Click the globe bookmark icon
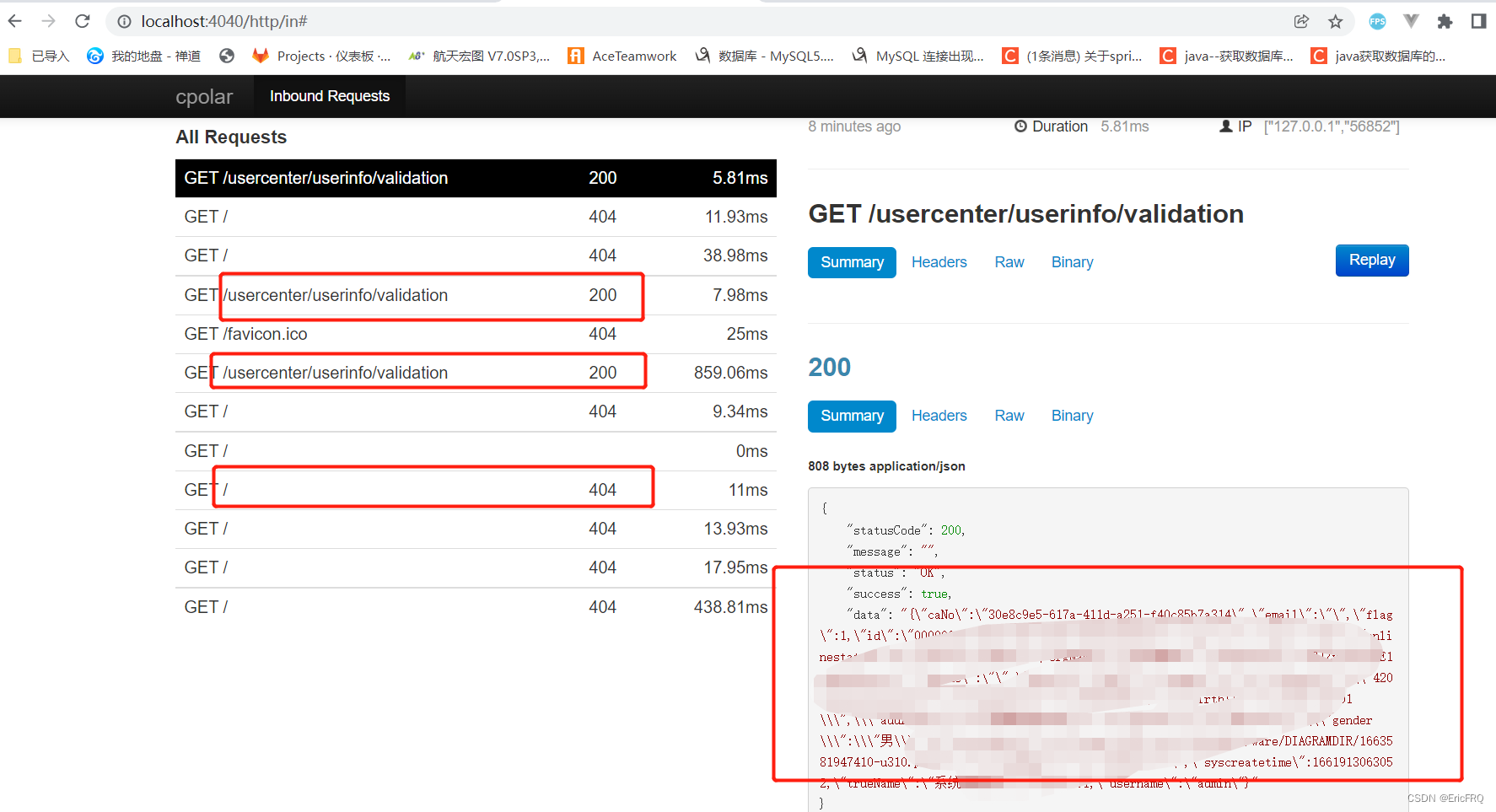 (x=226, y=56)
